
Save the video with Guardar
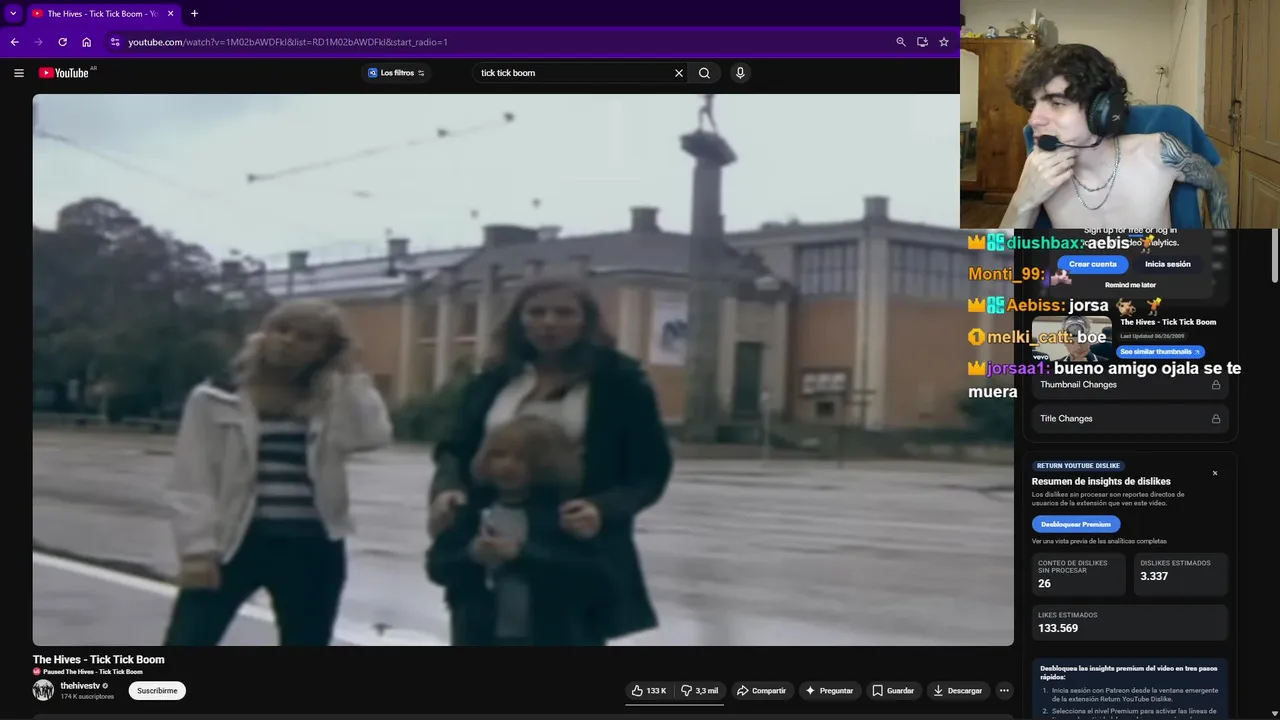pos(893,690)
